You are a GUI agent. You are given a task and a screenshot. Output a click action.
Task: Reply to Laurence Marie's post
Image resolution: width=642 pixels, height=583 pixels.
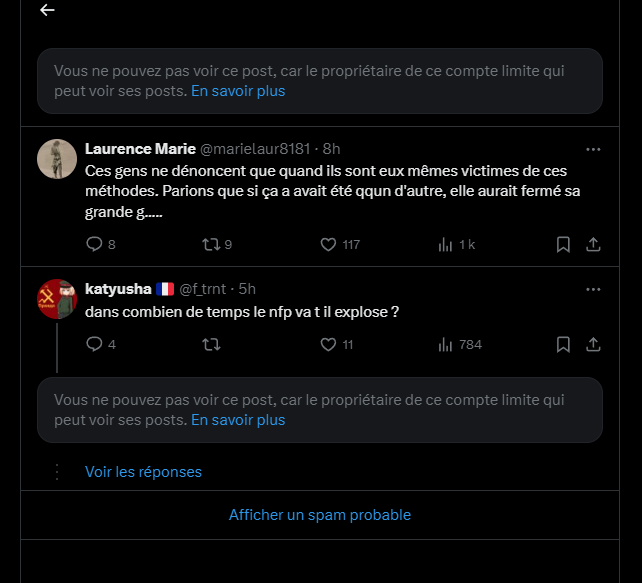pyautogui.click(x=95, y=244)
